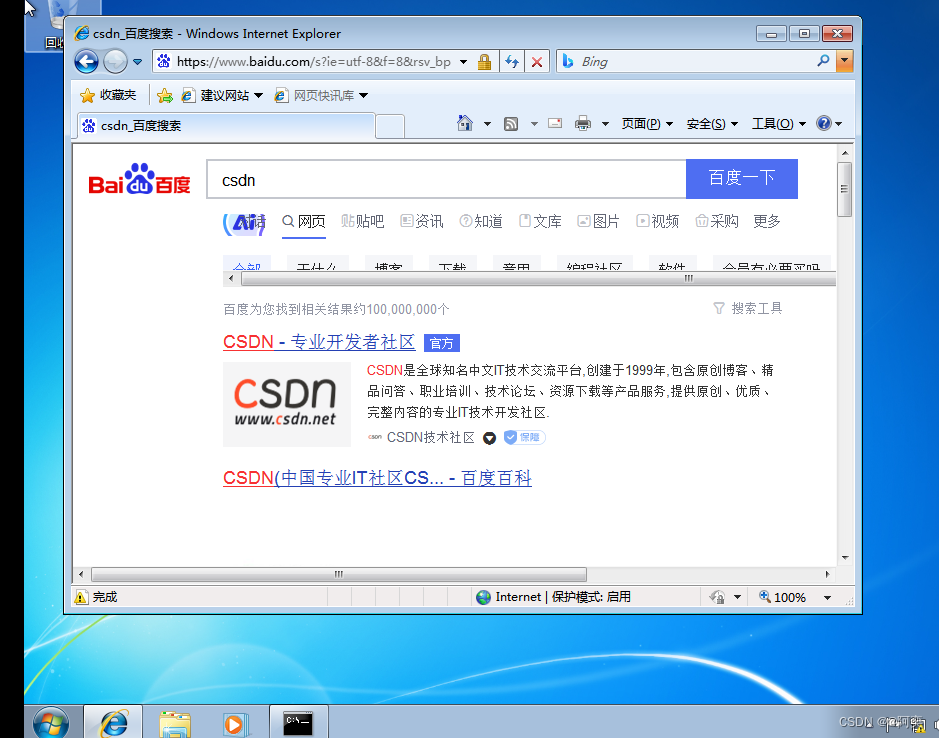The height and width of the screenshot is (738, 939).
Task: Click the Help question mark icon
Action: [x=824, y=123]
